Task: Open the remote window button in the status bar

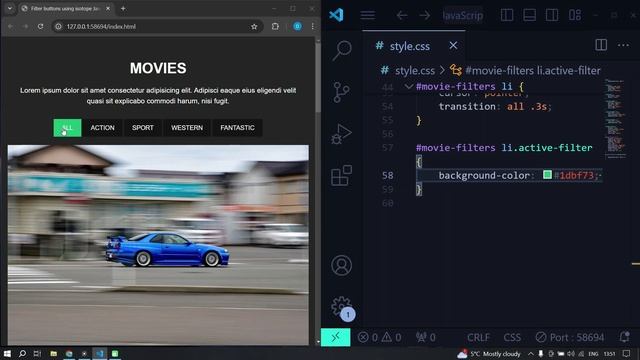Action: point(335,337)
